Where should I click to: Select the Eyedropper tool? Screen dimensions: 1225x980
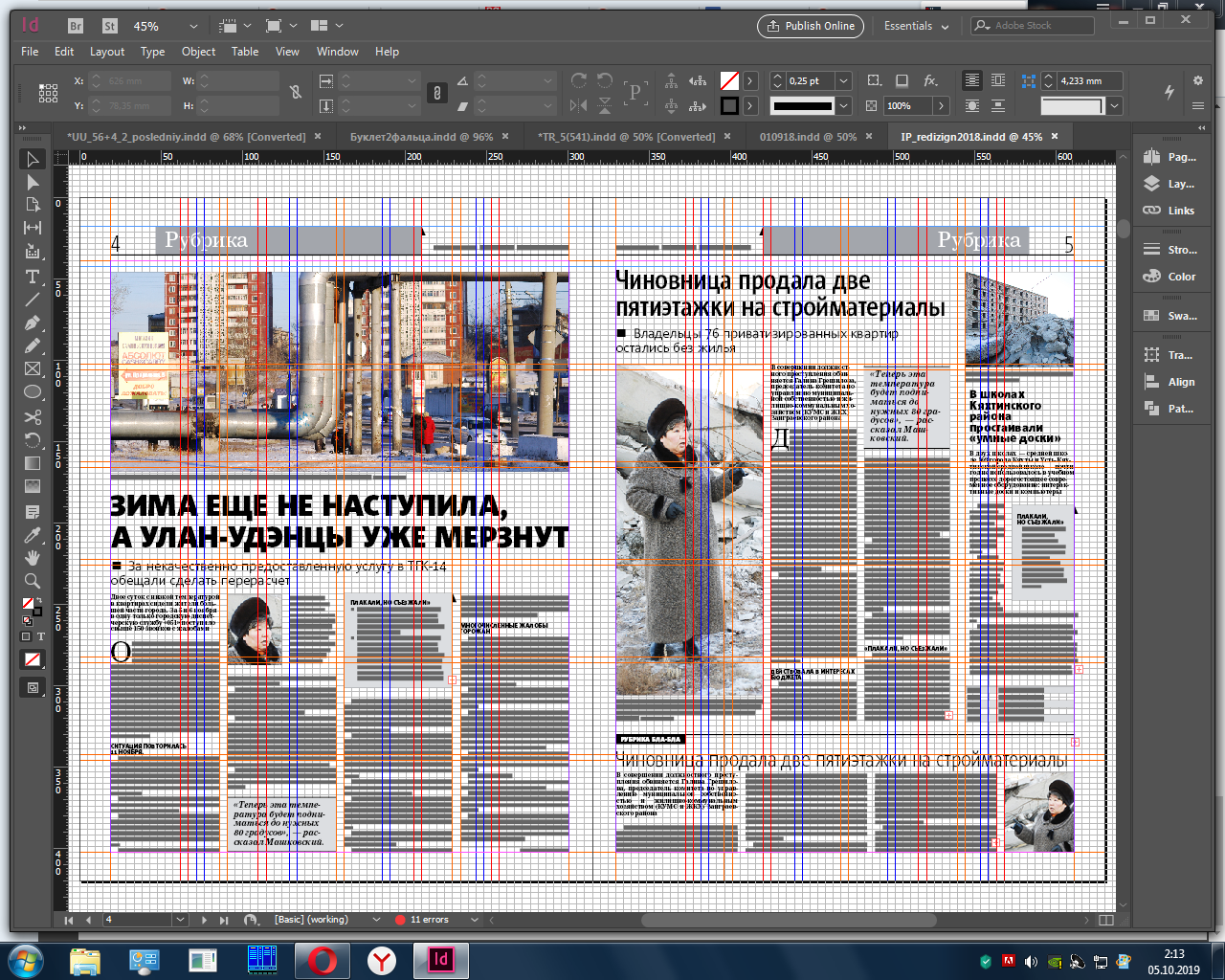[33, 535]
